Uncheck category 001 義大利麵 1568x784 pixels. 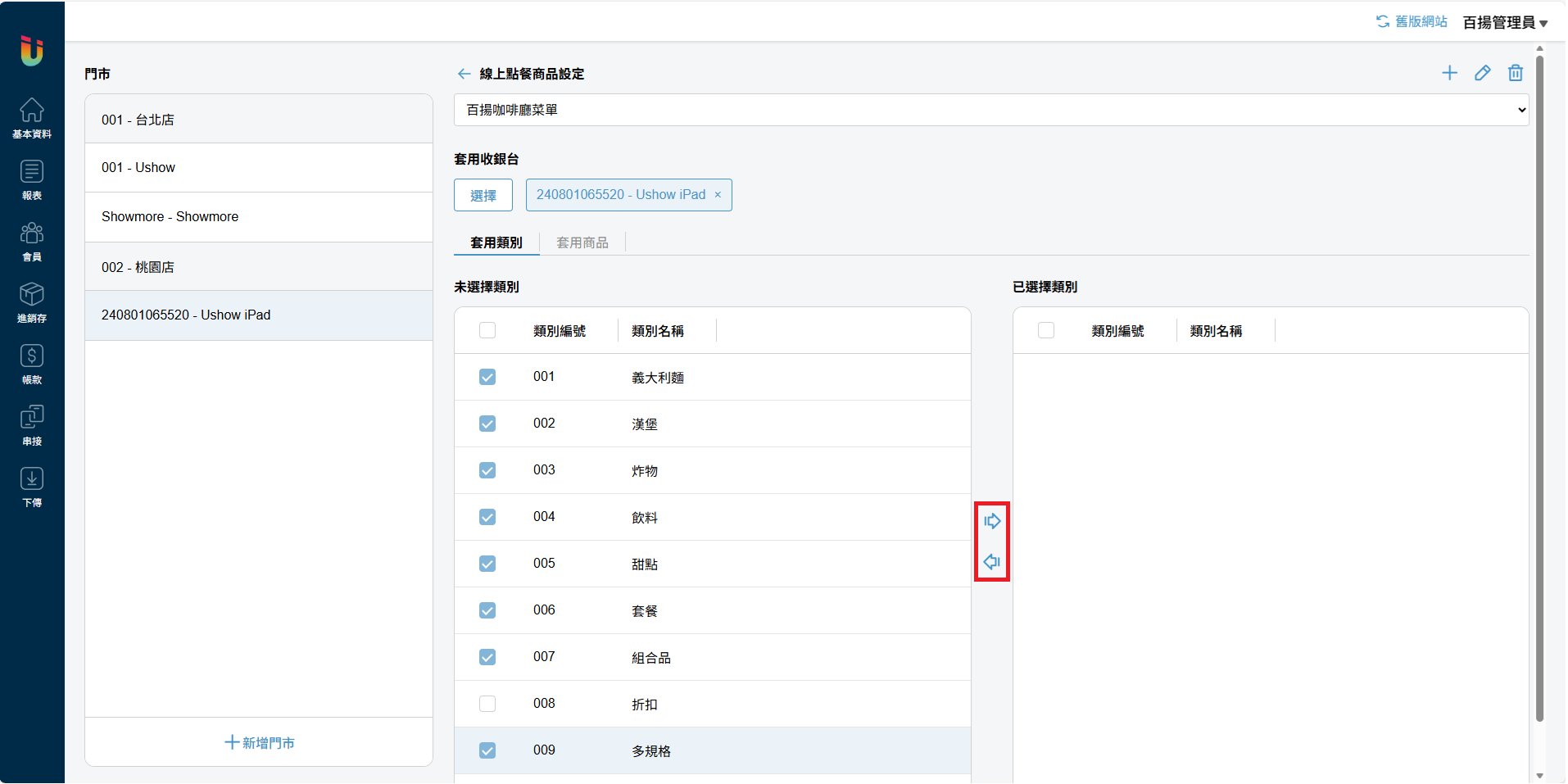[487, 377]
